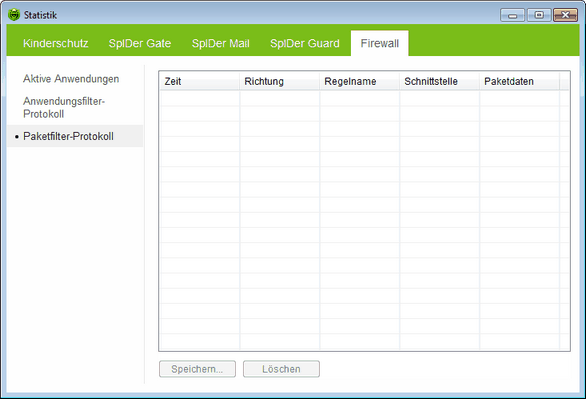Go to the SpIDer Guard tab
The width and height of the screenshot is (586, 399).
[x=305, y=43]
